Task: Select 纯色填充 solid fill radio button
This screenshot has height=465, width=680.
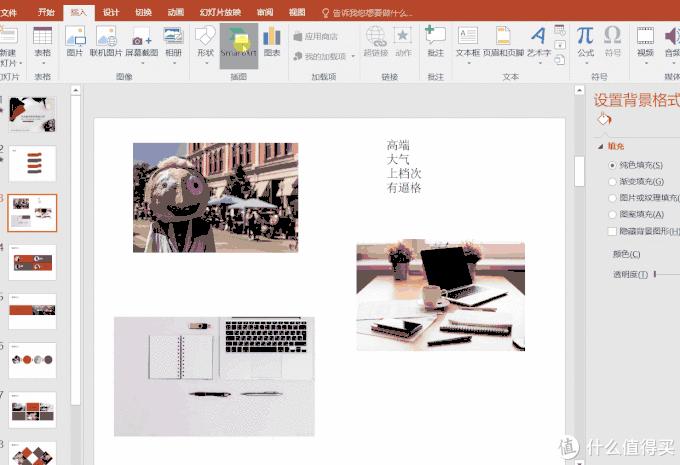Action: [x=612, y=165]
